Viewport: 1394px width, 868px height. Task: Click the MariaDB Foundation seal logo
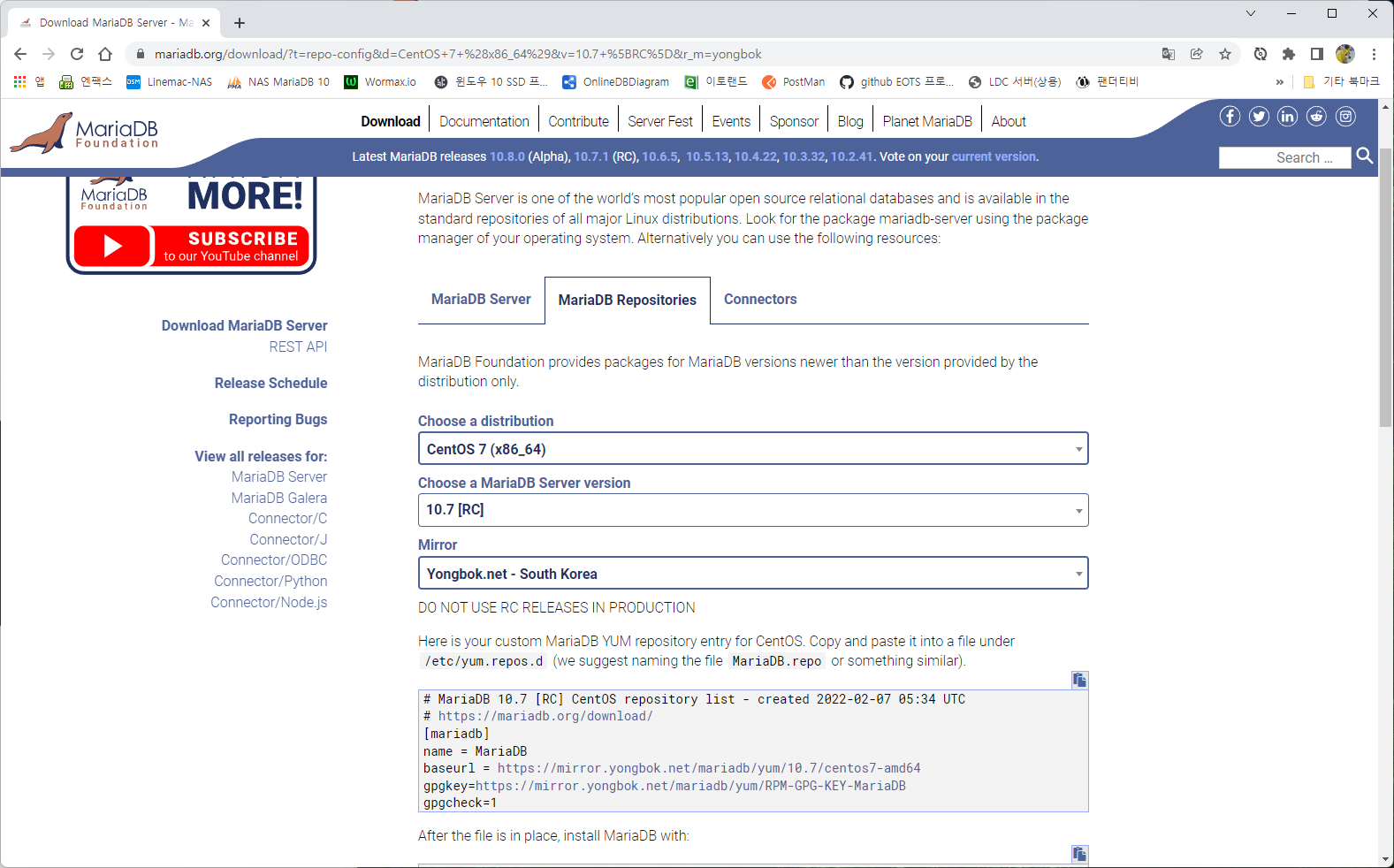pos(85,133)
